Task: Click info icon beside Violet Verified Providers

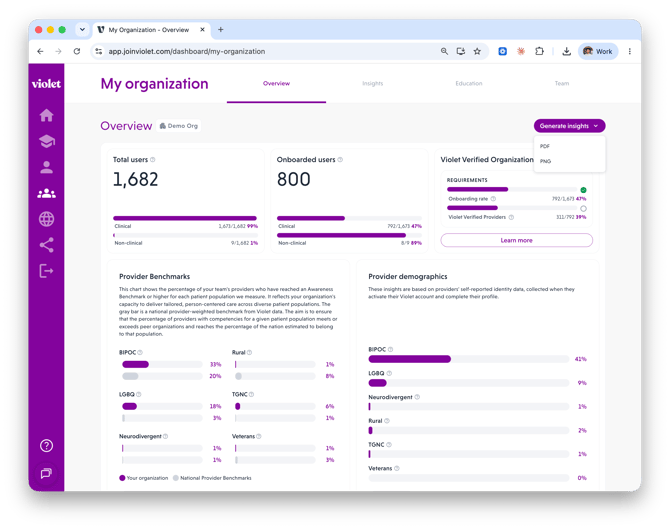Action: click(511, 217)
